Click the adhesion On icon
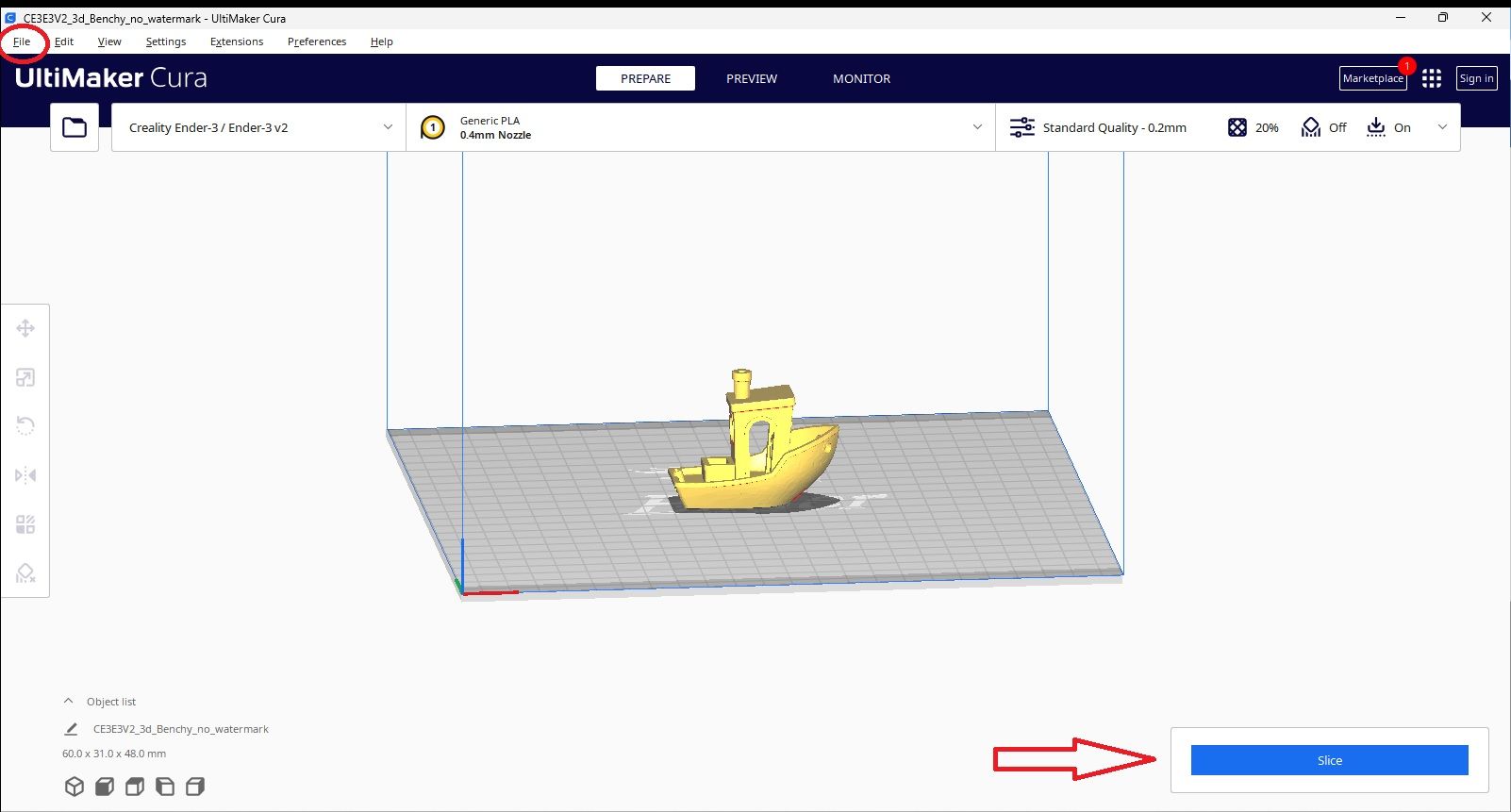 click(1376, 127)
